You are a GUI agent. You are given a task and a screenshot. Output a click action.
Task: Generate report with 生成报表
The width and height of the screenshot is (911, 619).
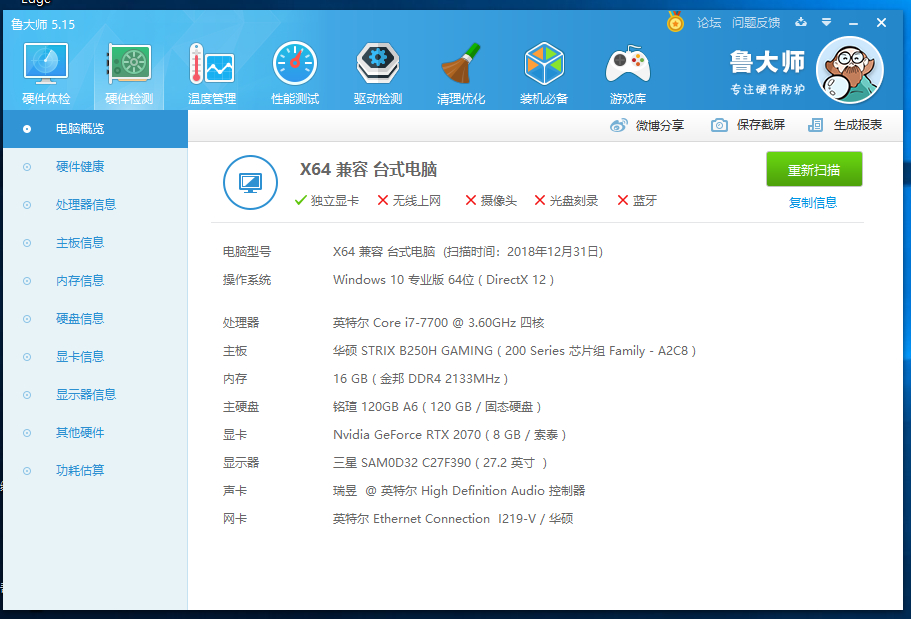coord(845,125)
